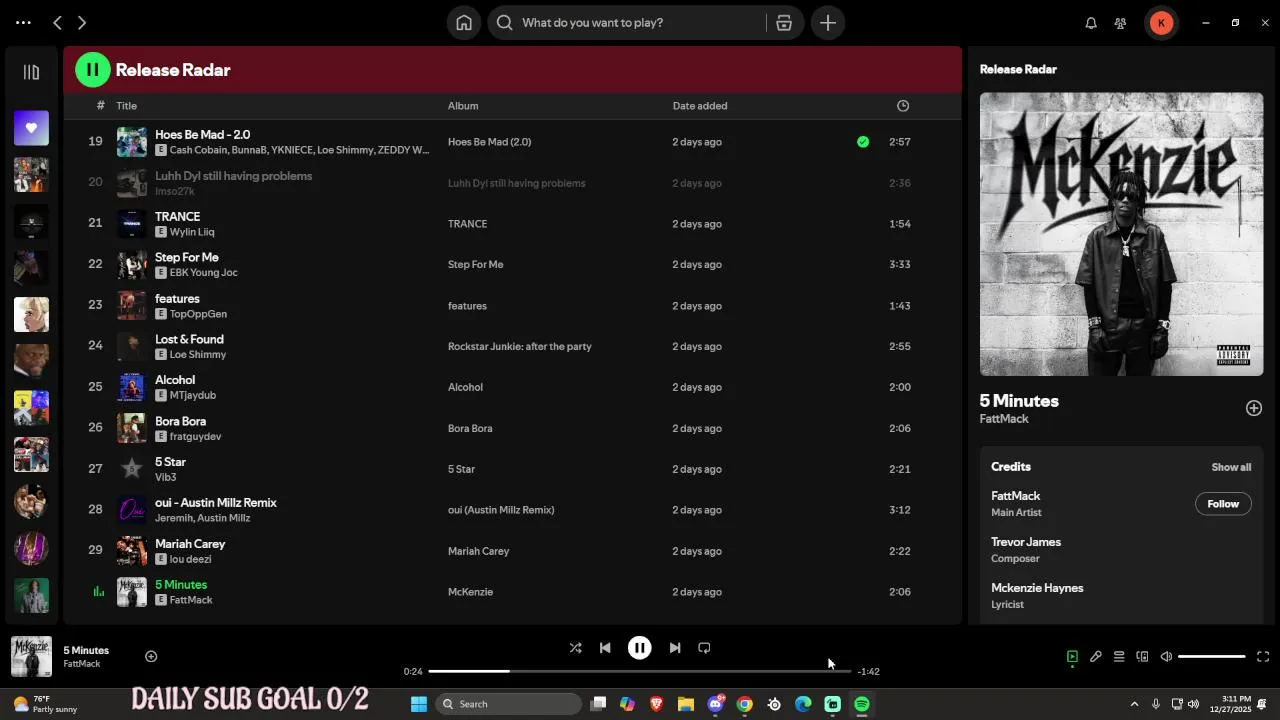Skip to previous track
Image resolution: width=1280 pixels, height=720 pixels.
pyautogui.click(x=605, y=648)
